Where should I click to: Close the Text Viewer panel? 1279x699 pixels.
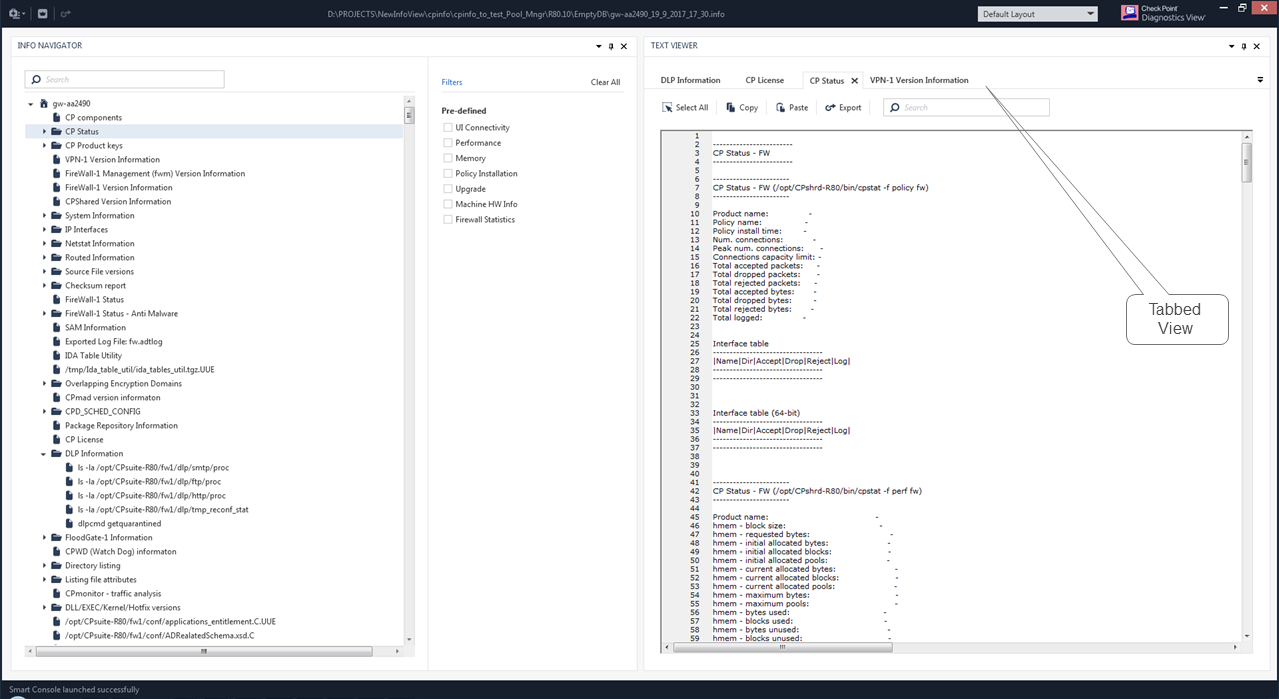[x=1257, y=46]
